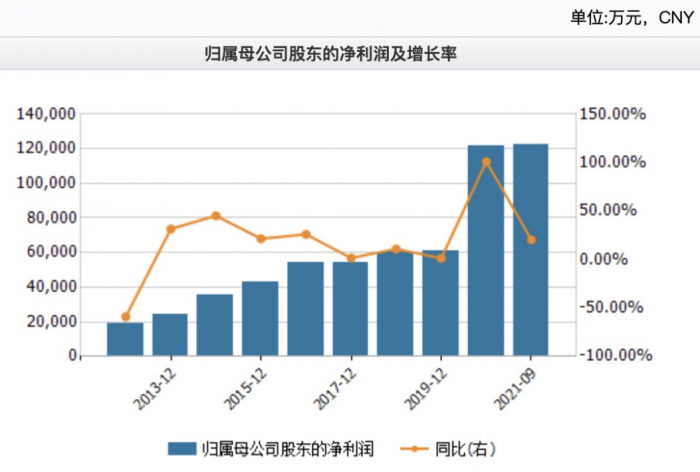Click the orange data point above 2013-12

coord(171,229)
